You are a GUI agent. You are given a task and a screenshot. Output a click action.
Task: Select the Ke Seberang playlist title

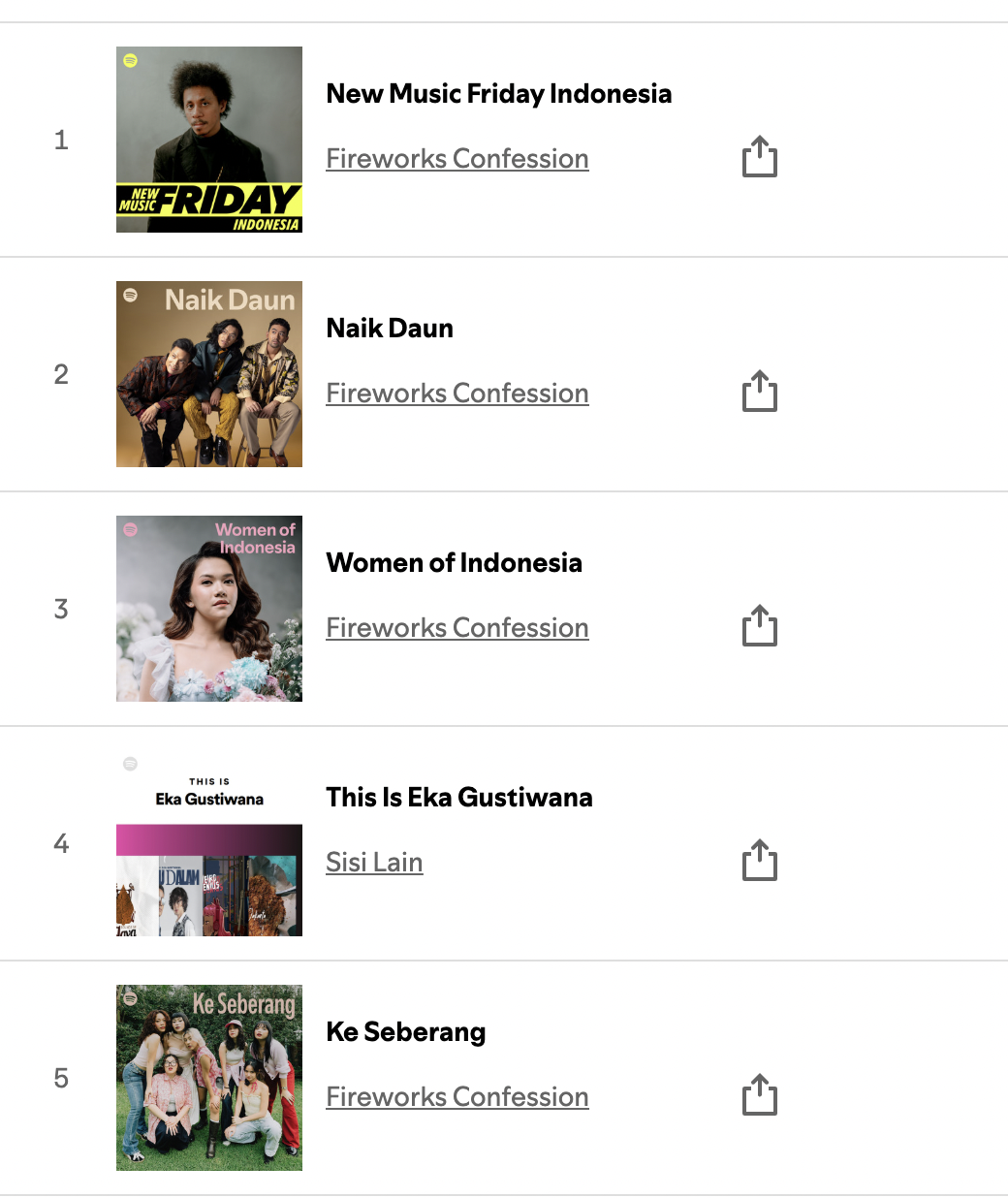(406, 1031)
